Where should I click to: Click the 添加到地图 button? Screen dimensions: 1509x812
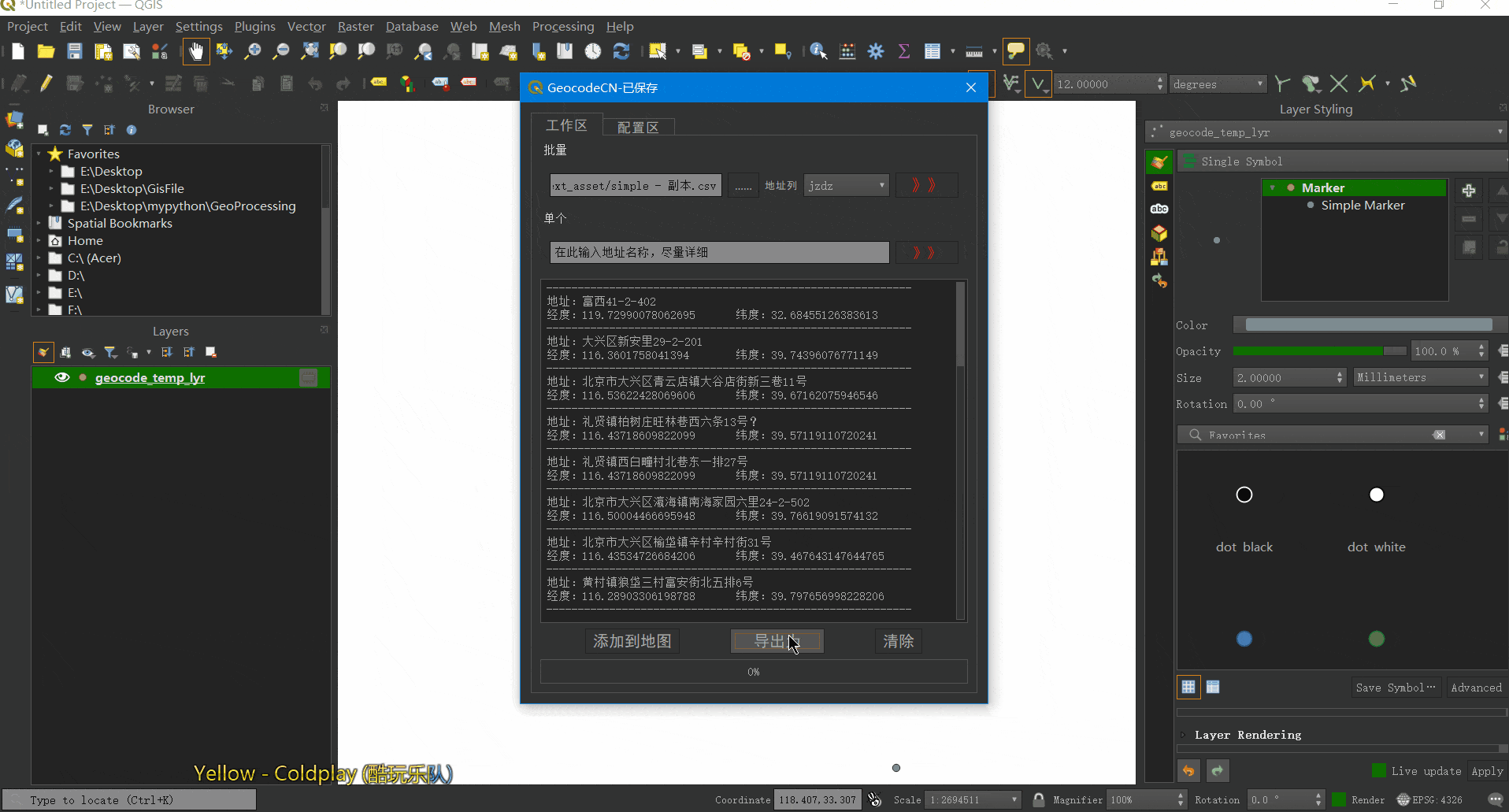632,641
